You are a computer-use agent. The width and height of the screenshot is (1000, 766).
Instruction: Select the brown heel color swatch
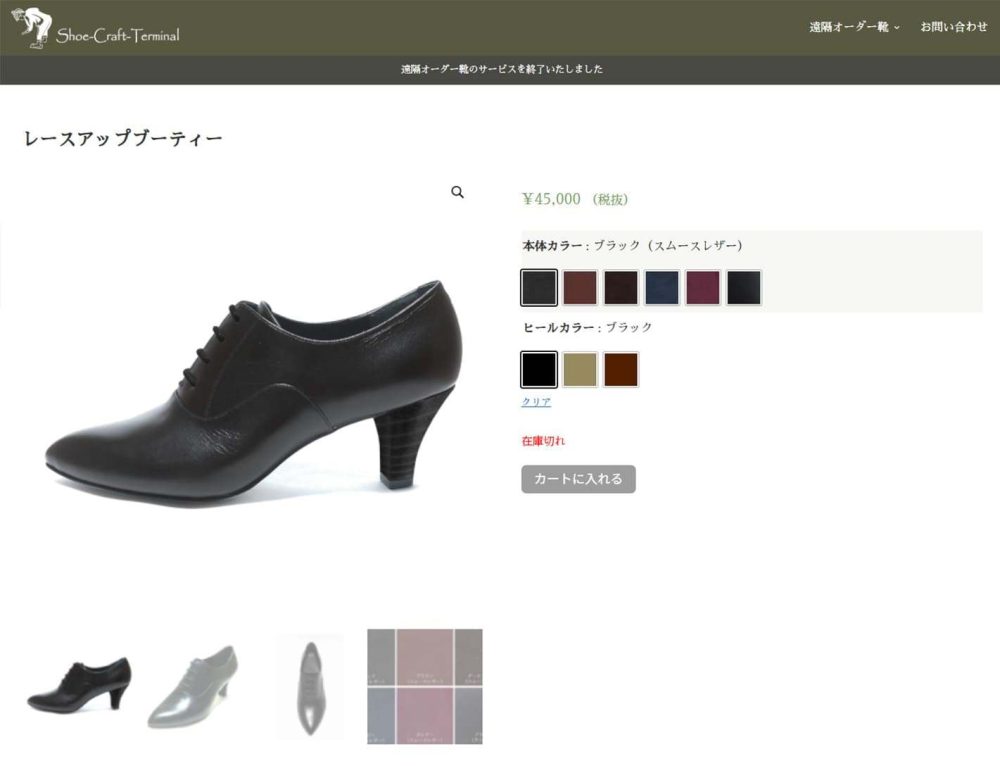click(x=620, y=368)
